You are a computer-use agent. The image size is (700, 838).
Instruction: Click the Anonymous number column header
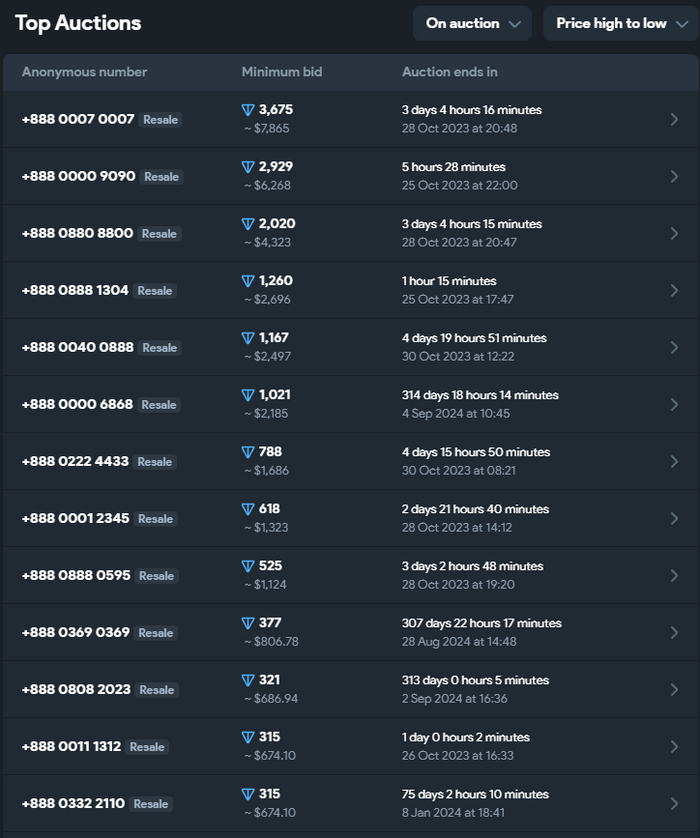coord(84,72)
